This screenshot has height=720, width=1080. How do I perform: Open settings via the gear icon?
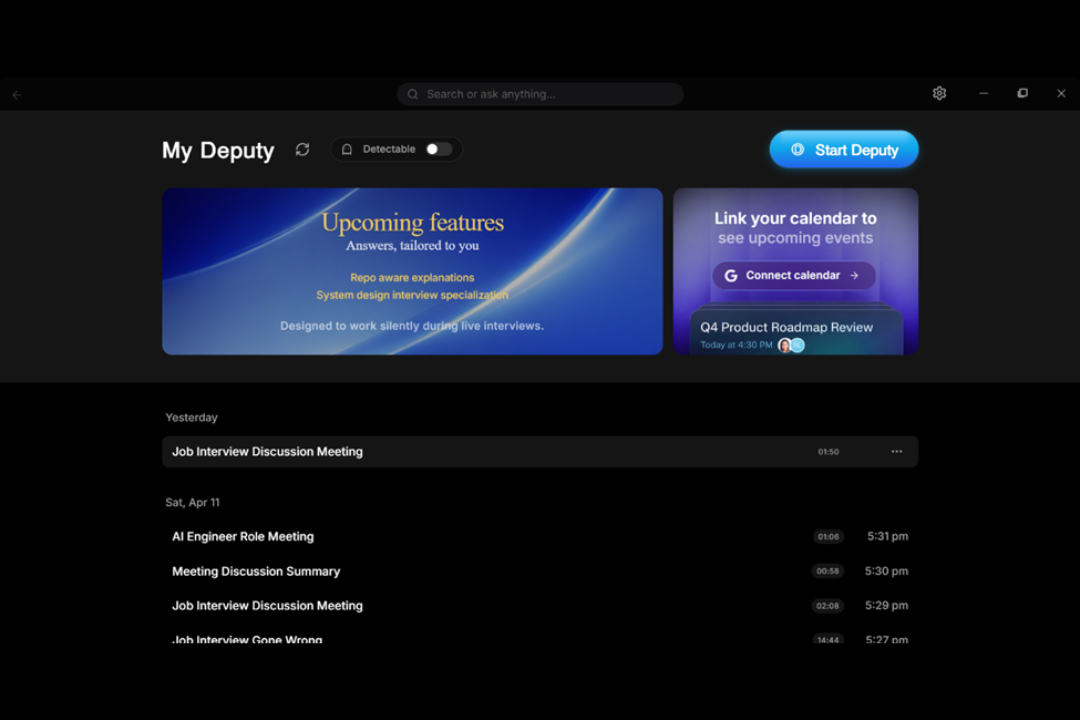939,93
